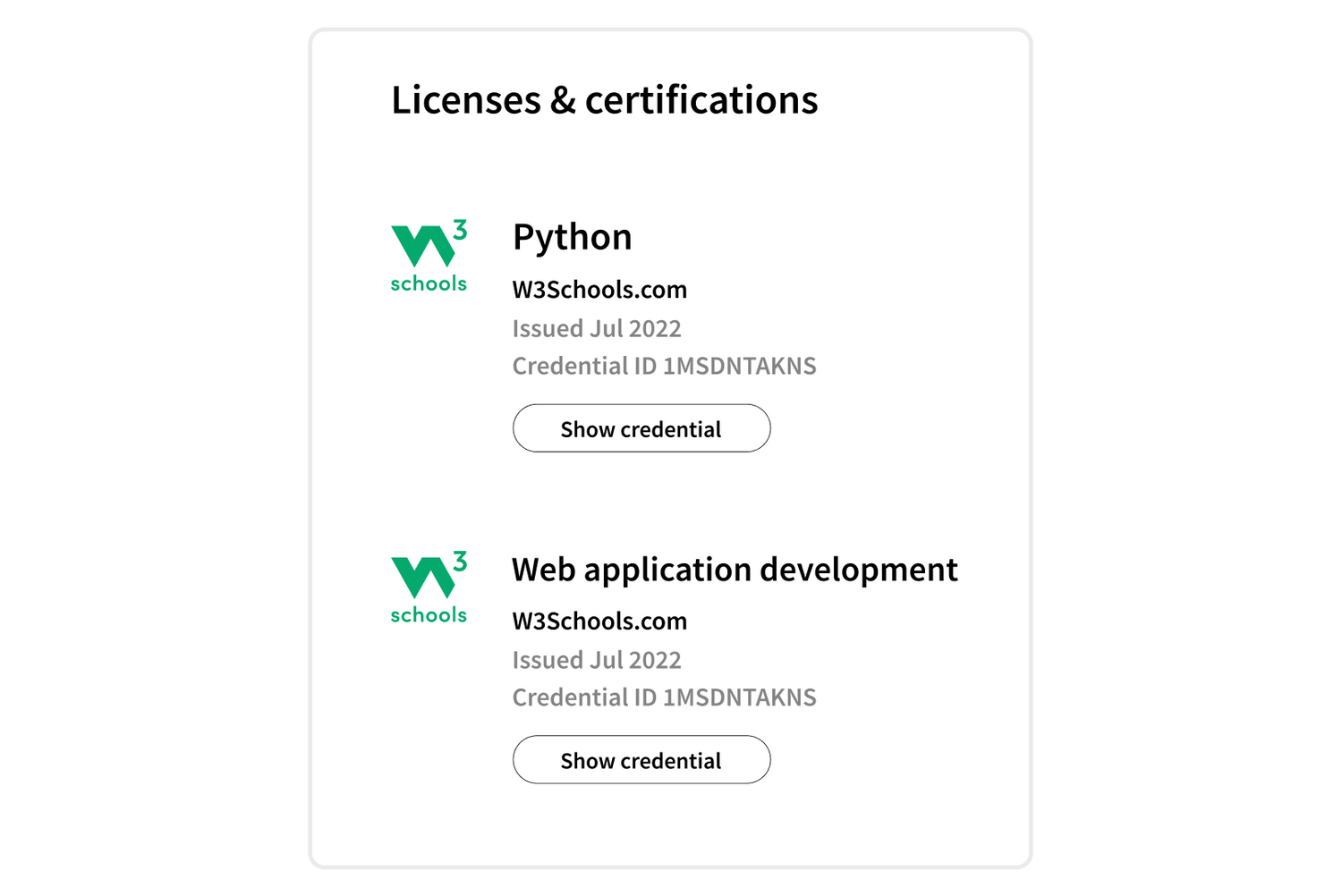Screen dimensions: 1342x896
Task: Click Credential ID under Web application development
Action: coord(664,697)
